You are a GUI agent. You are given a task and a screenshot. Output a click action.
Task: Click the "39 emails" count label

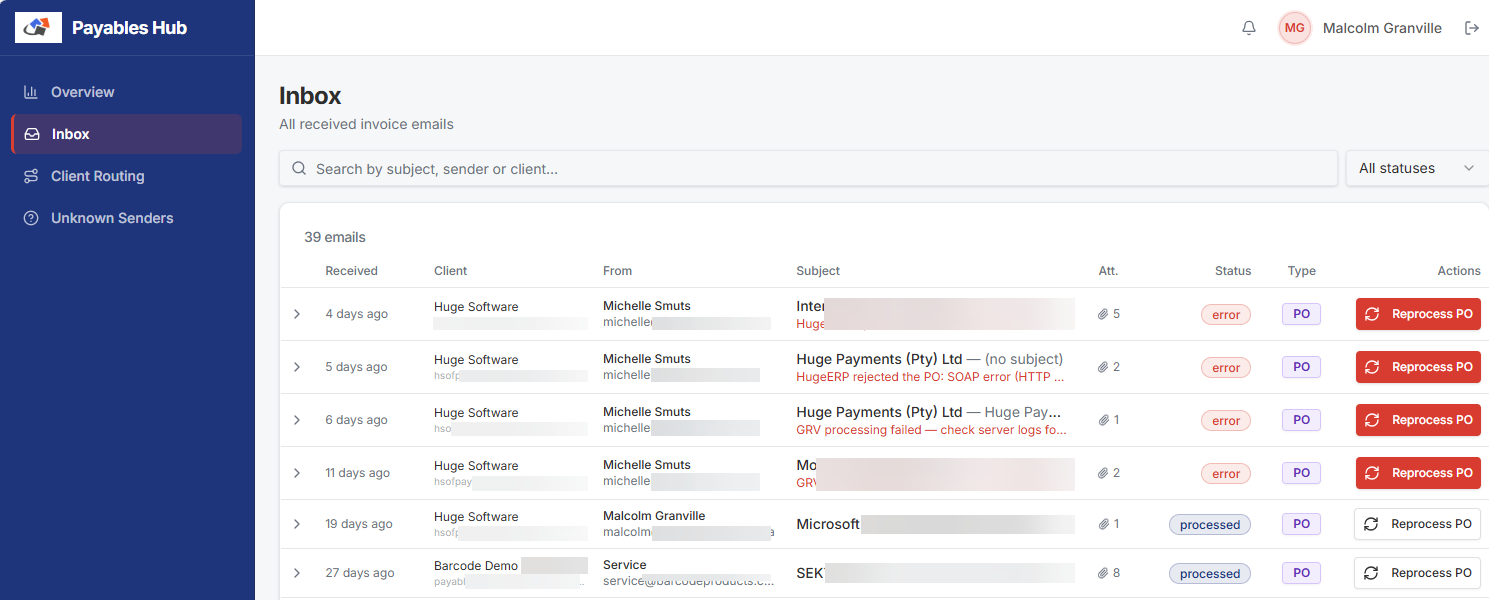(335, 238)
